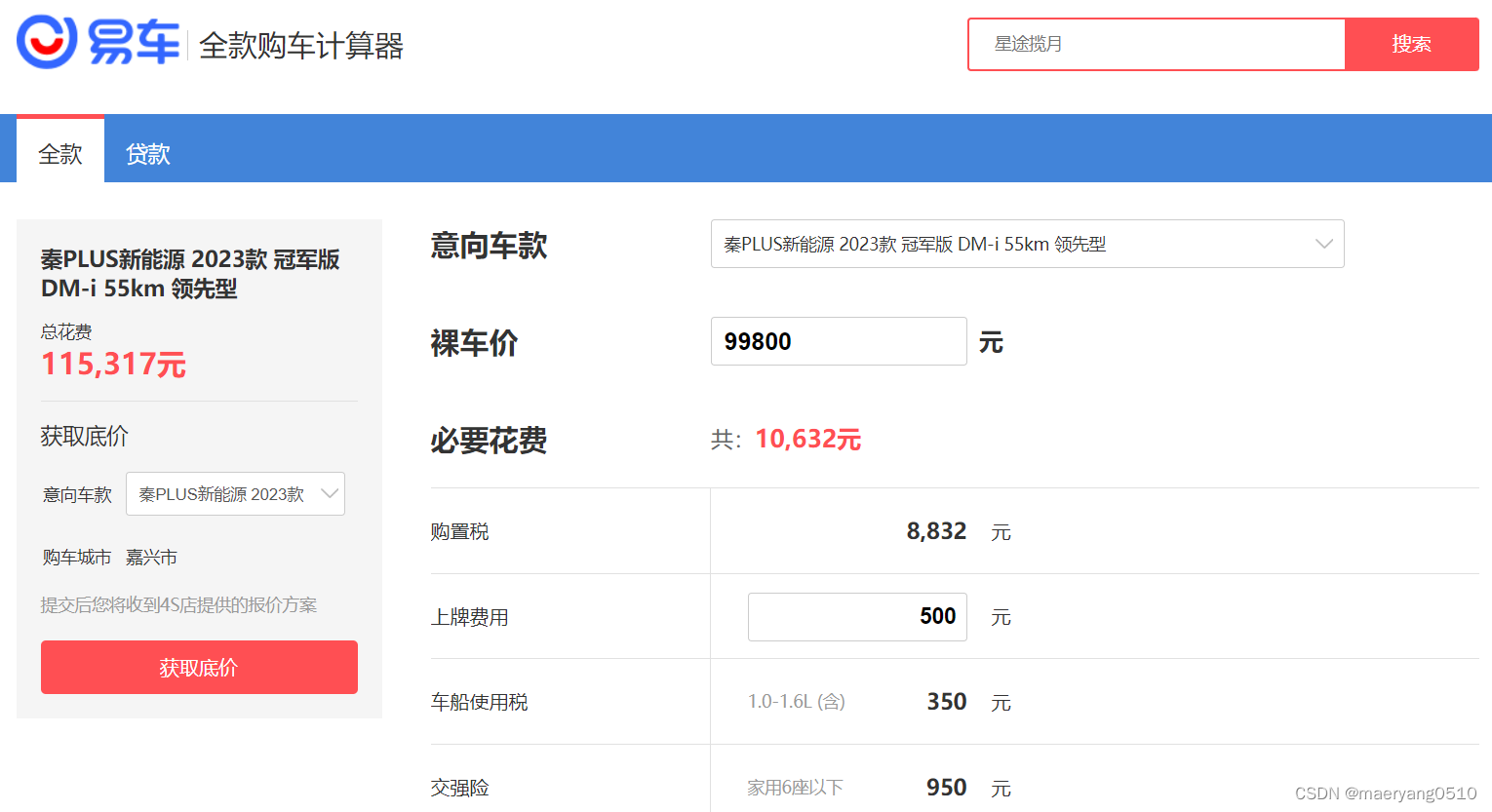Click the note 提交后您将收到4S店提供的报价方案

click(x=178, y=605)
